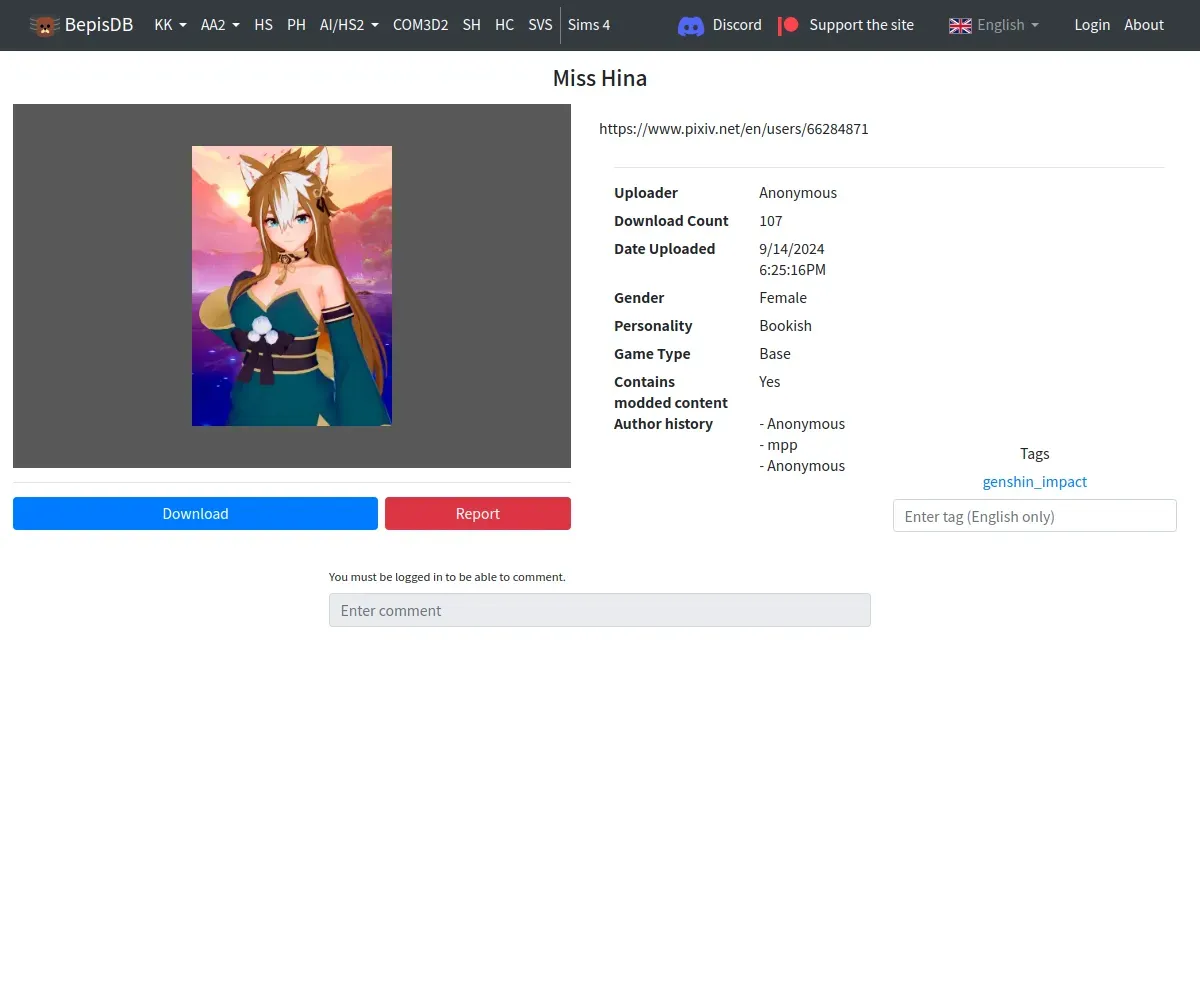Viewport: 1200px width, 1000px height.
Task: Go to the HS section
Action: (263, 25)
